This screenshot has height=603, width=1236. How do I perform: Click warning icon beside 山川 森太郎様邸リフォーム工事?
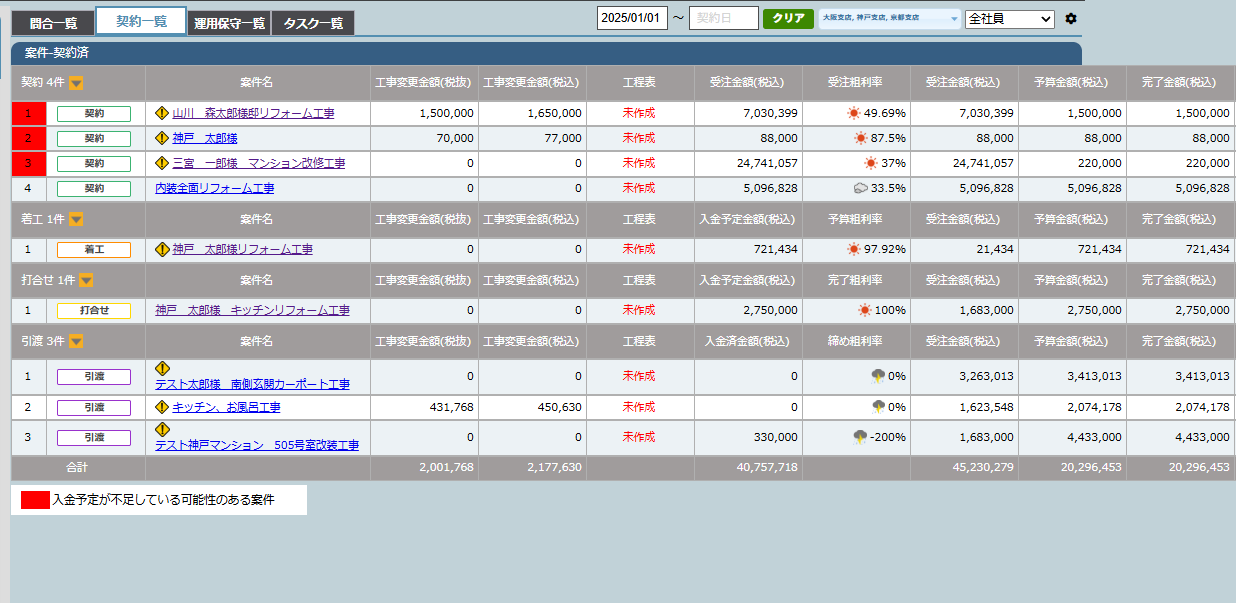pos(162,113)
